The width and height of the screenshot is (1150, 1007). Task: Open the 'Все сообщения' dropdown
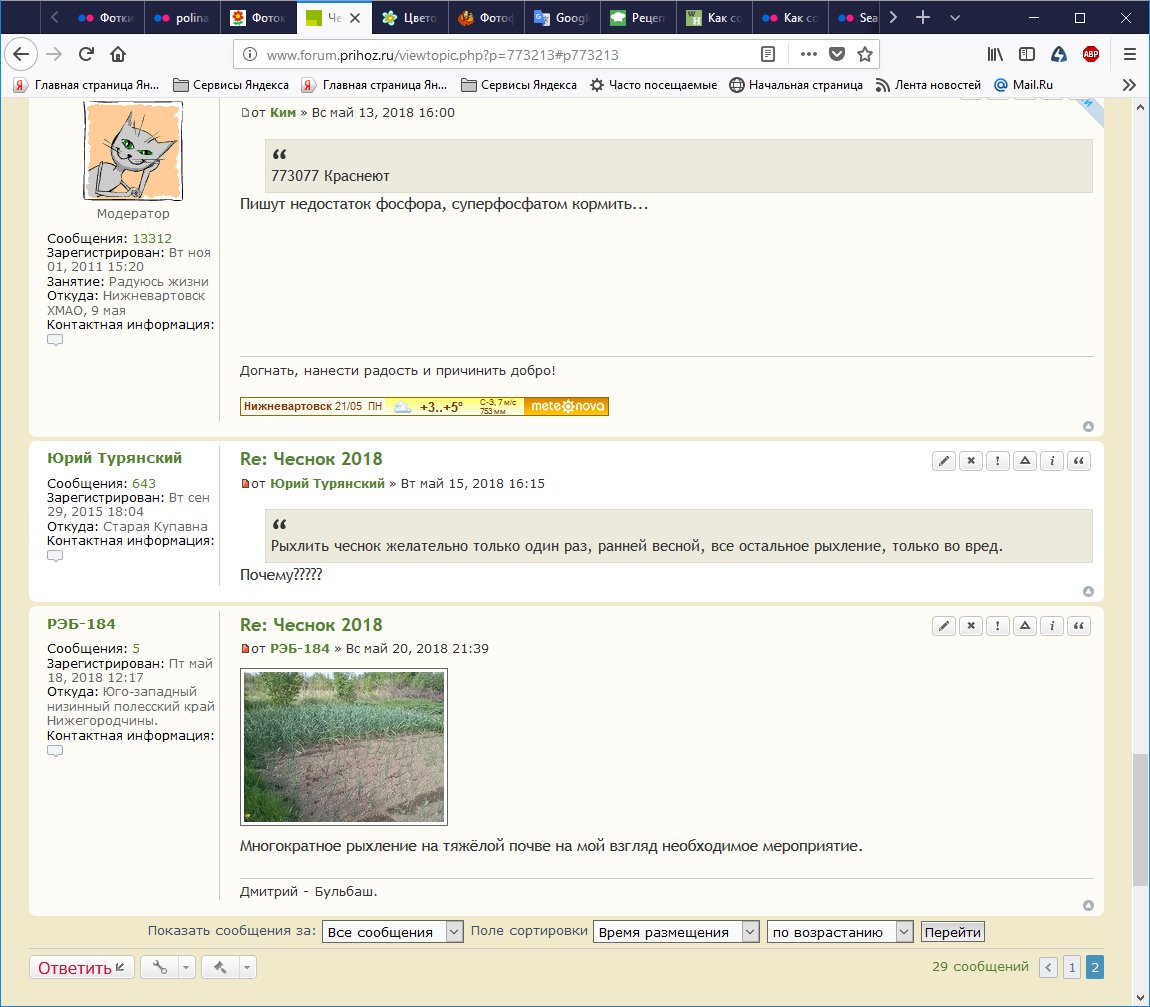coord(393,932)
